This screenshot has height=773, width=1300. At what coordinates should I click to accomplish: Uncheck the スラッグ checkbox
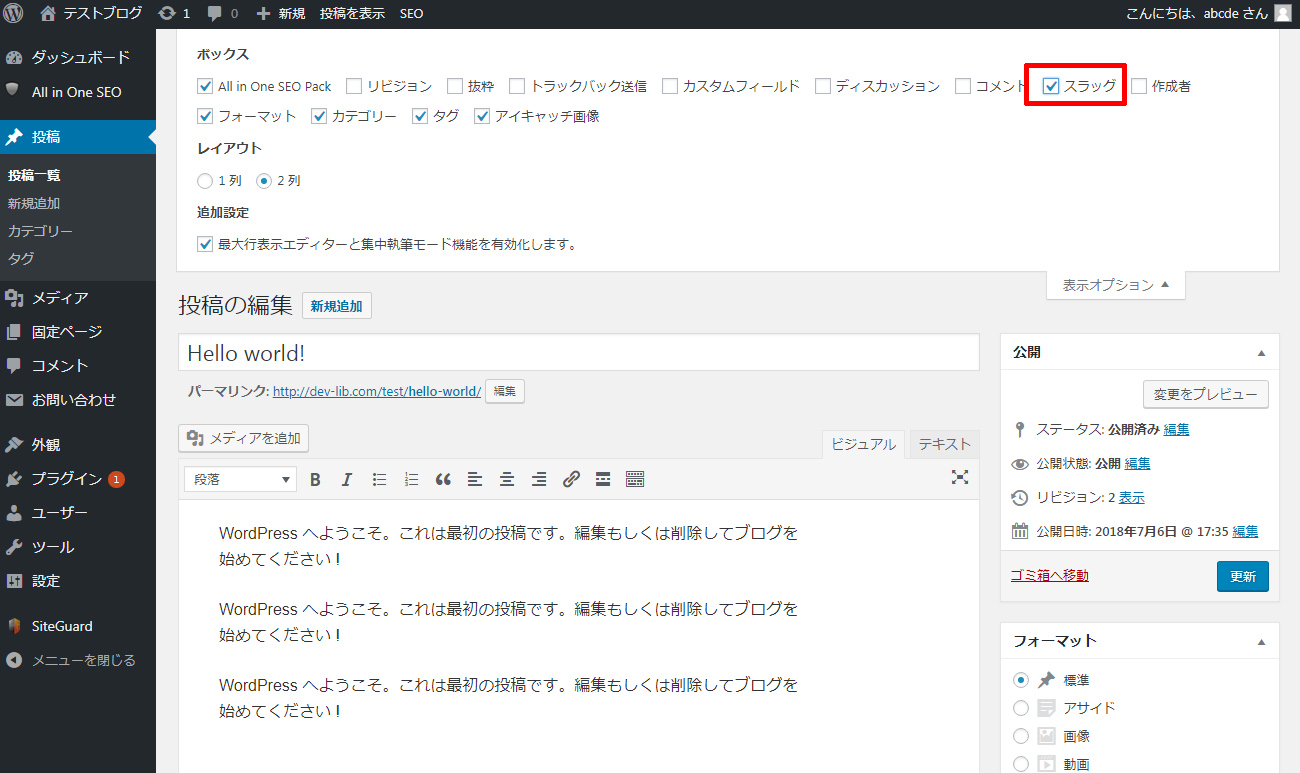(x=1051, y=86)
